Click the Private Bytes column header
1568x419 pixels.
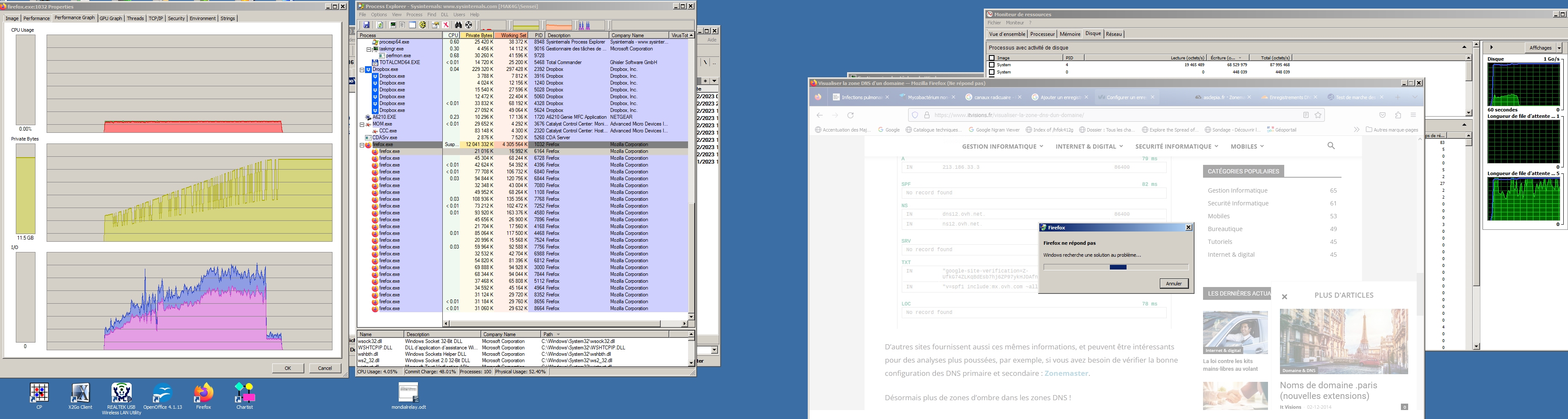(478, 35)
